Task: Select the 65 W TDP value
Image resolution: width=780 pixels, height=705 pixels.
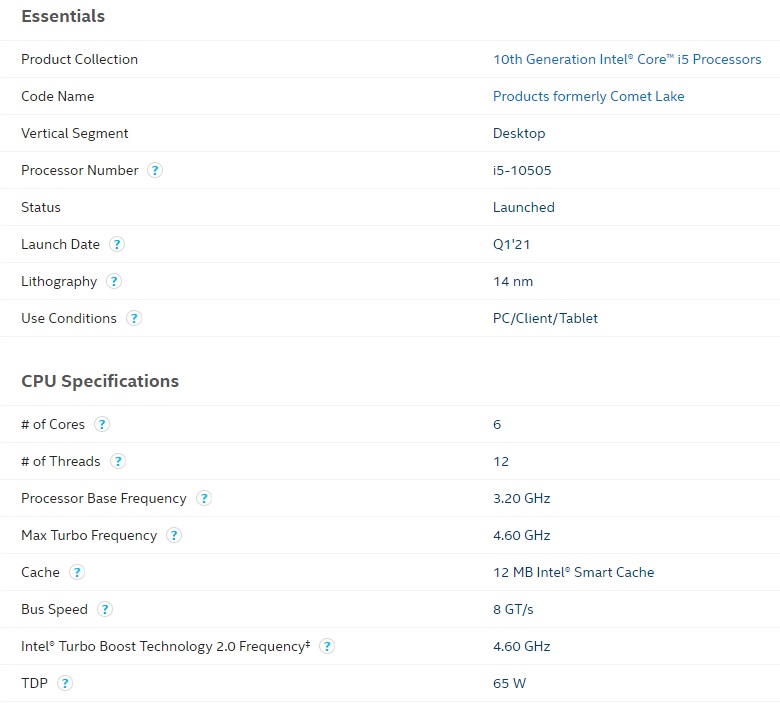Action: [x=509, y=683]
